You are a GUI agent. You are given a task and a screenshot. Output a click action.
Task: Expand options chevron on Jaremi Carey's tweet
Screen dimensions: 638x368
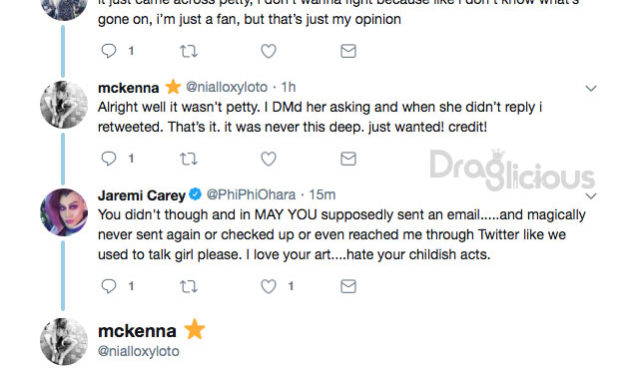click(591, 196)
